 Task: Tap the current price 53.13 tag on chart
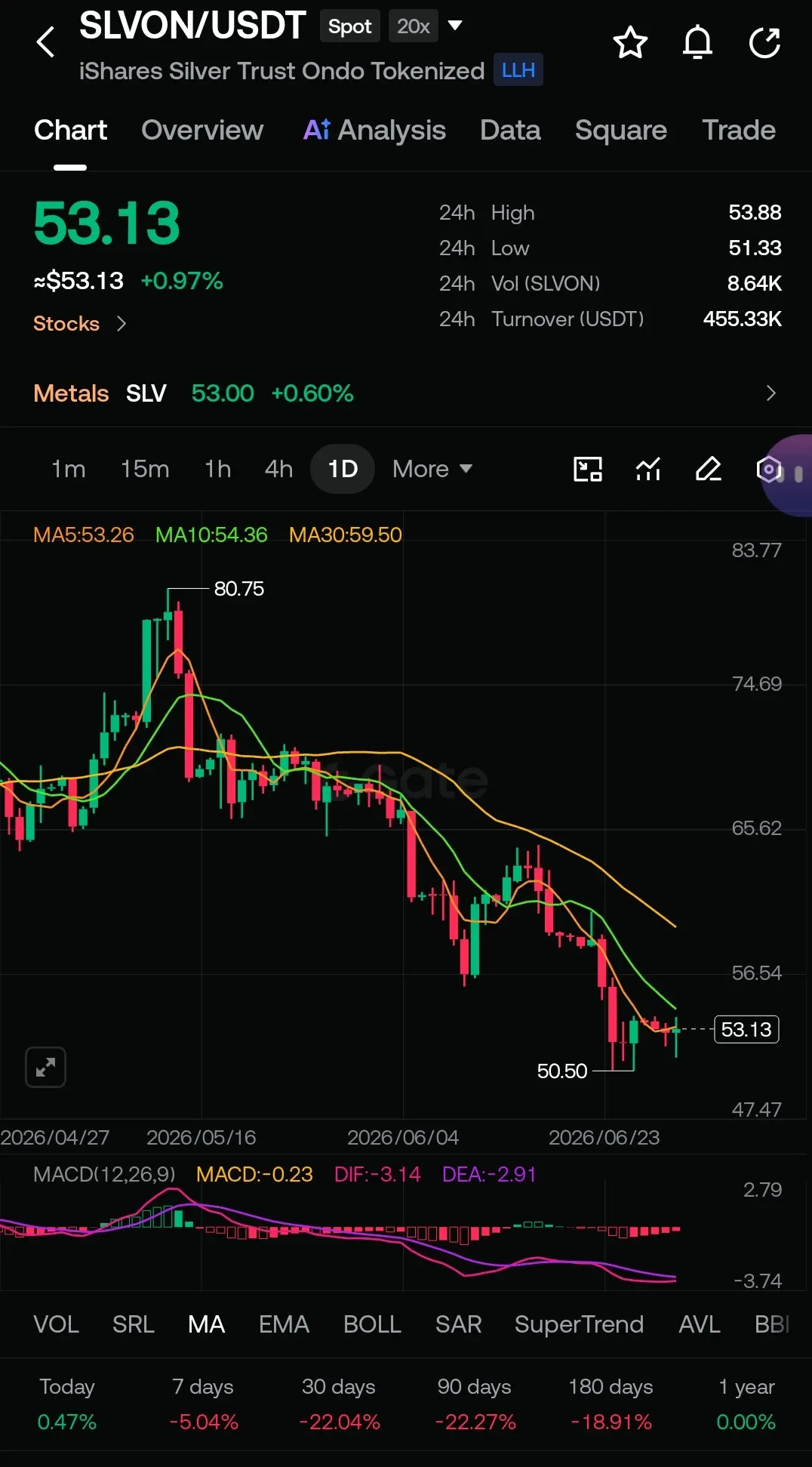pyautogui.click(x=746, y=1029)
